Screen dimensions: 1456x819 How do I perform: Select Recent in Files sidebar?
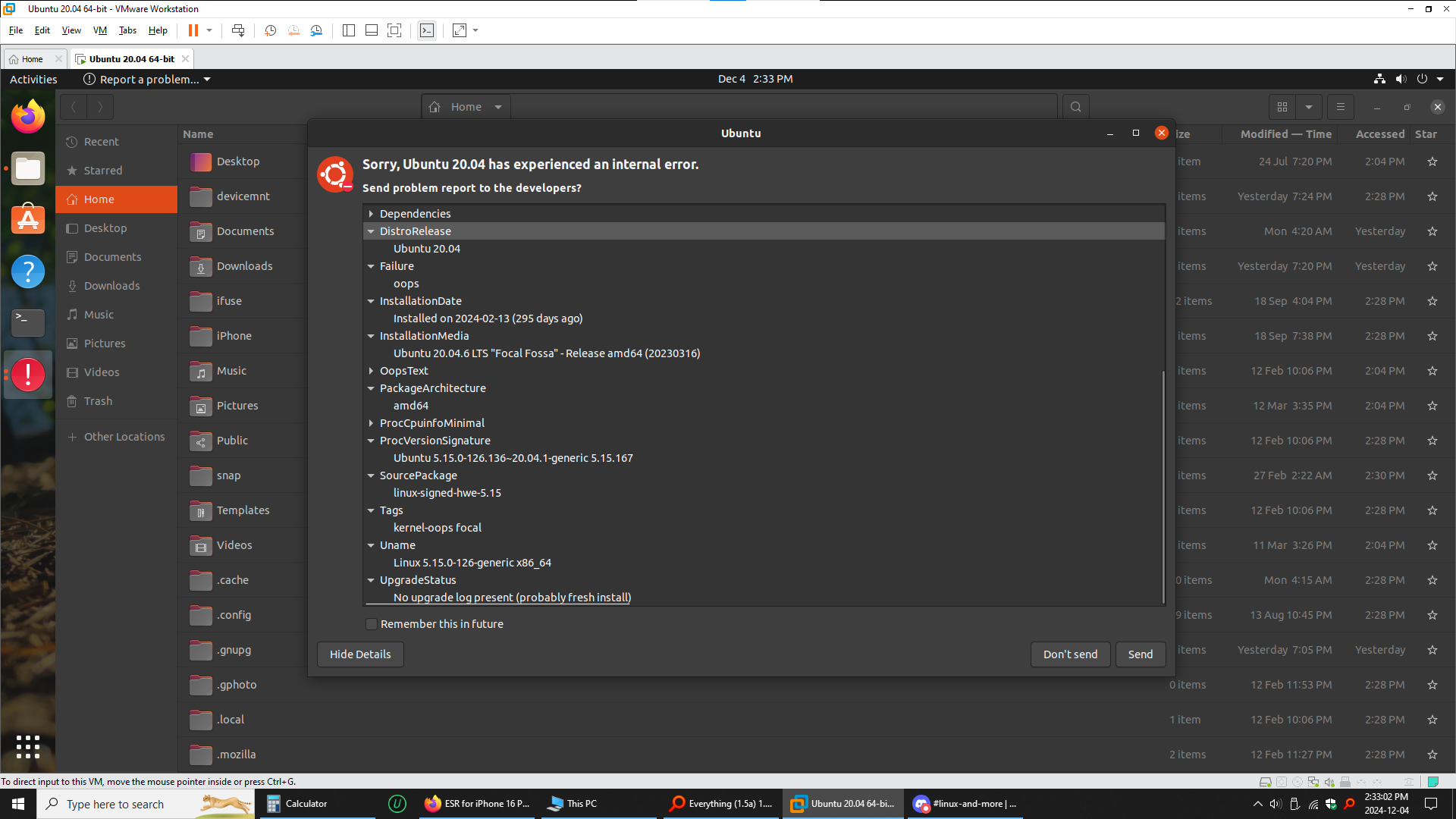click(117, 142)
